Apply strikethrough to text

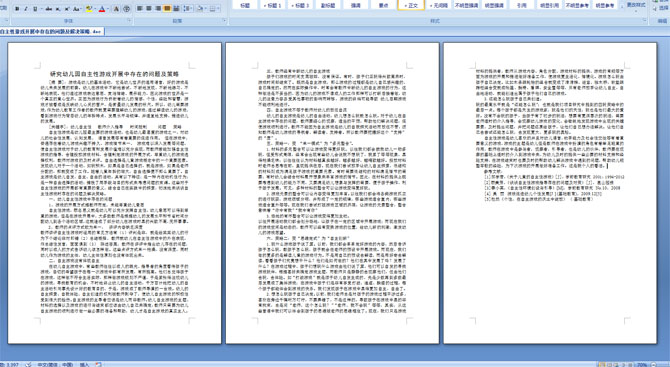(49, 9)
